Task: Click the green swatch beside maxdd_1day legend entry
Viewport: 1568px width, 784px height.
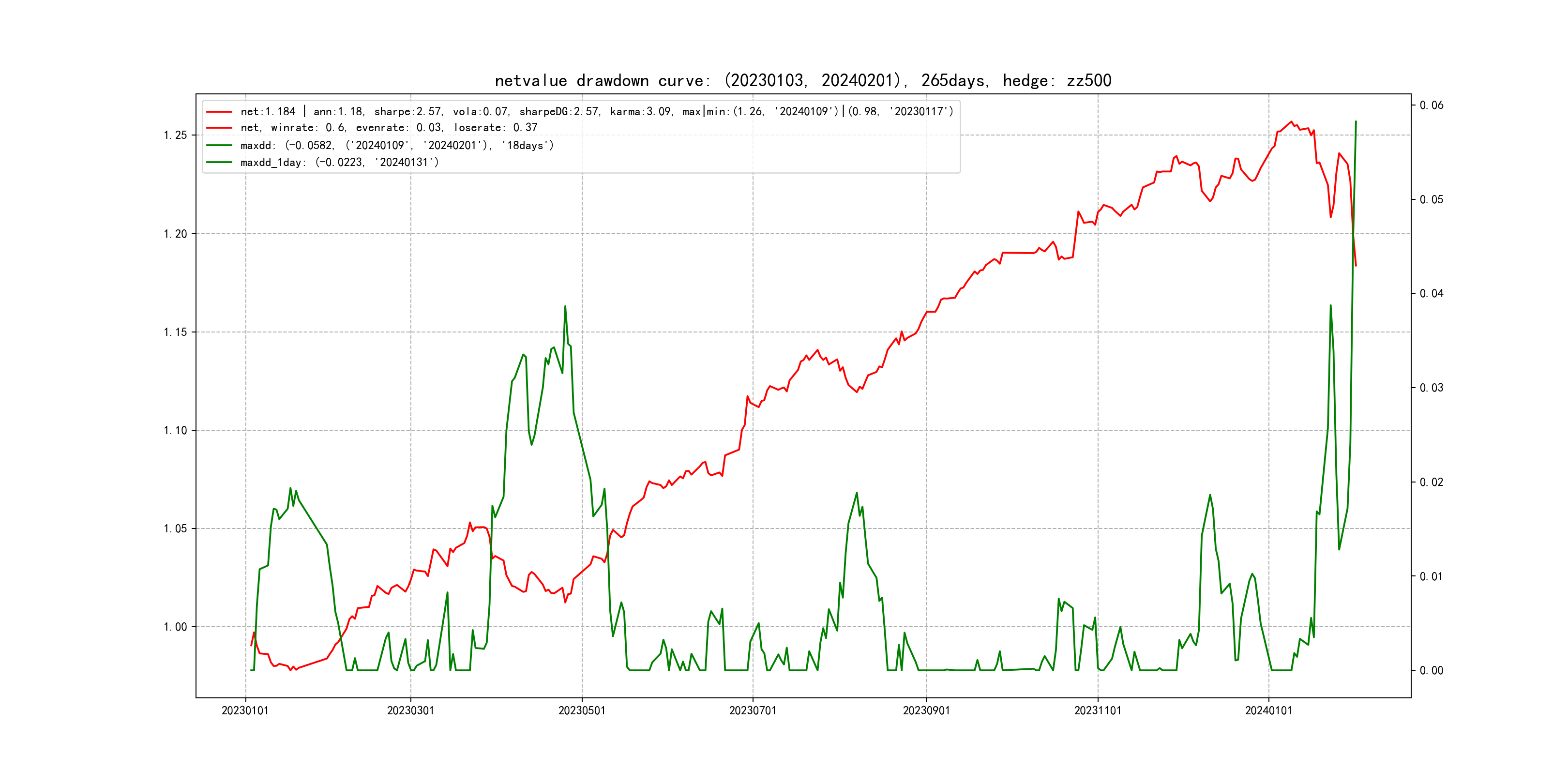Action: [219, 163]
